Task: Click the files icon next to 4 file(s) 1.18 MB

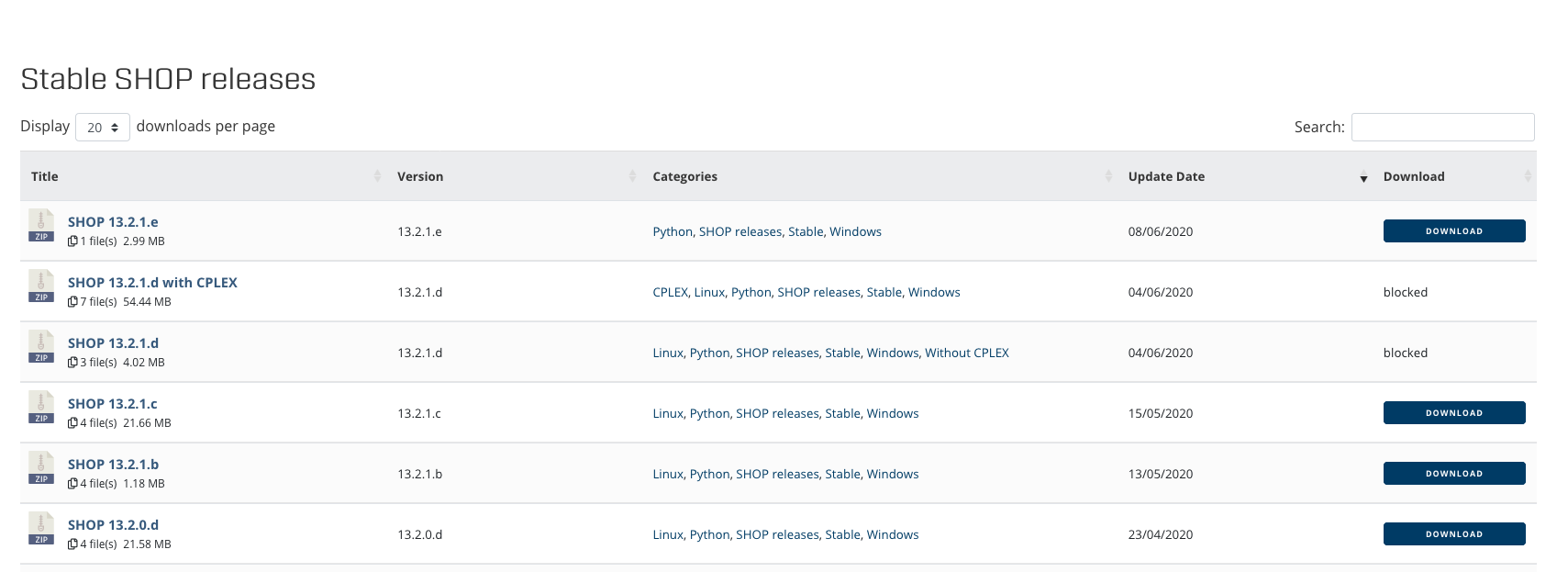Action: click(72, 484)
